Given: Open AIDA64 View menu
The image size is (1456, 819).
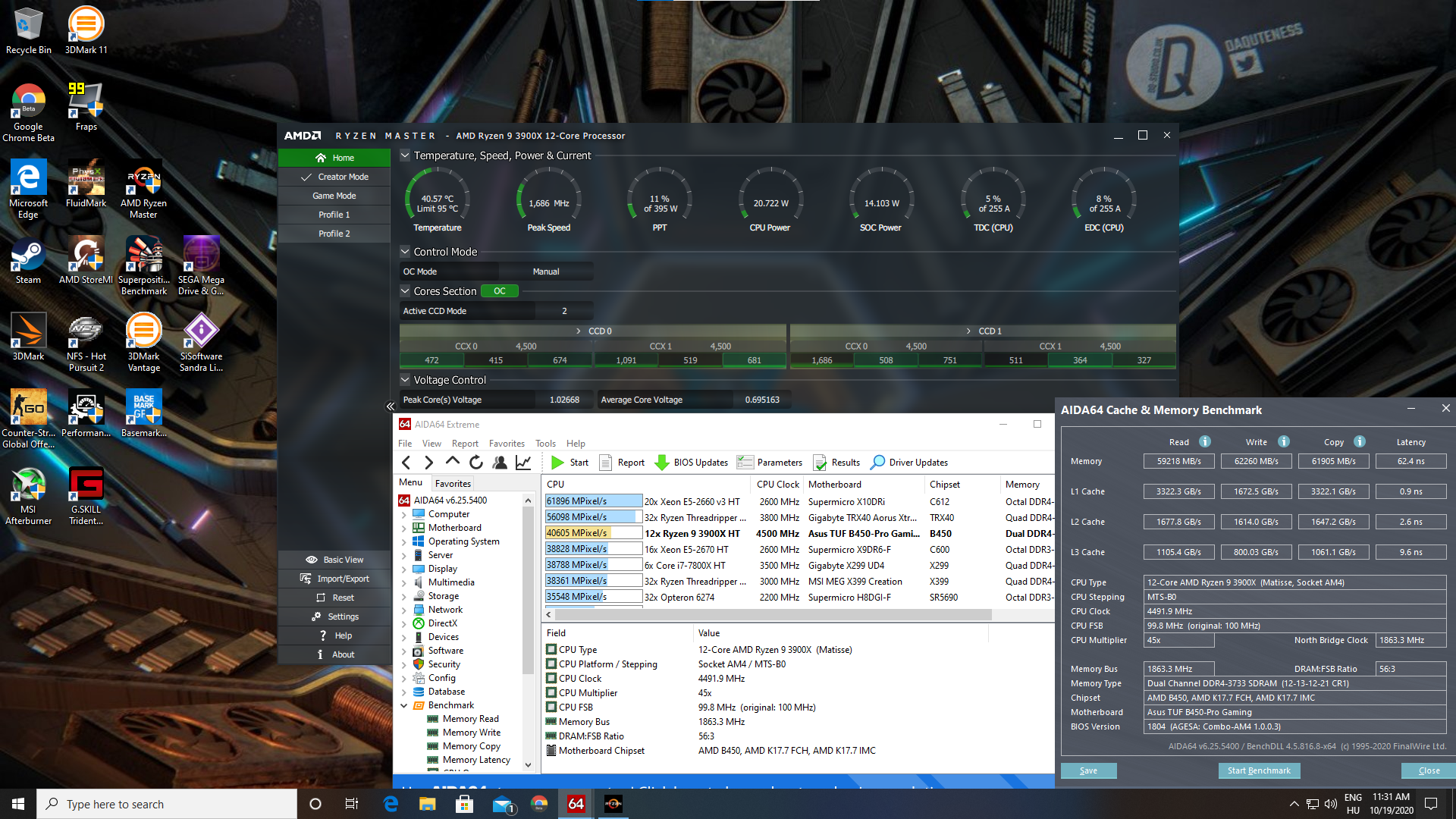Looking at the screenshot, I should click(431, 444).
